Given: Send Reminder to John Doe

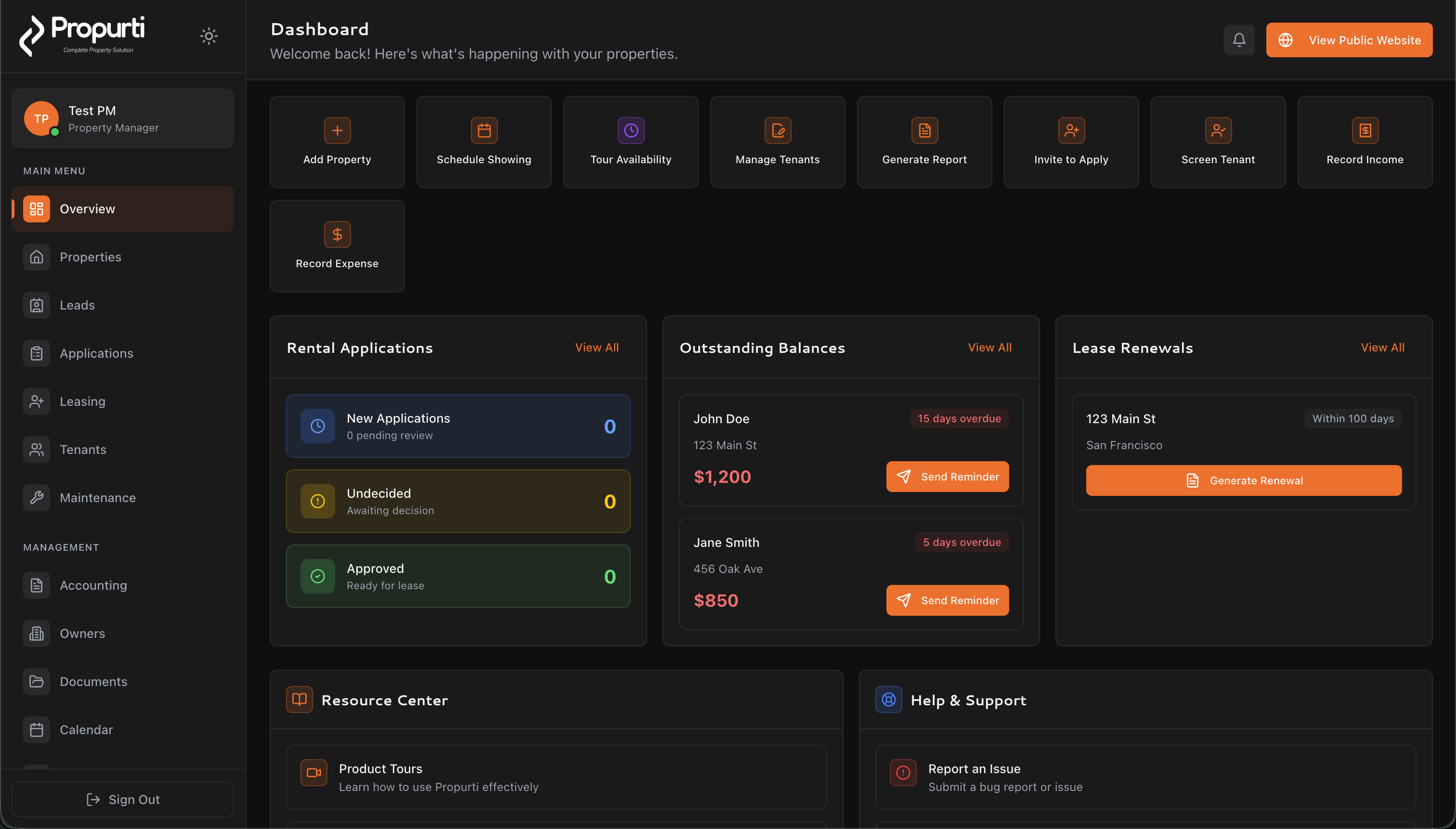Looking at the screenshot, I should point(947,477).
